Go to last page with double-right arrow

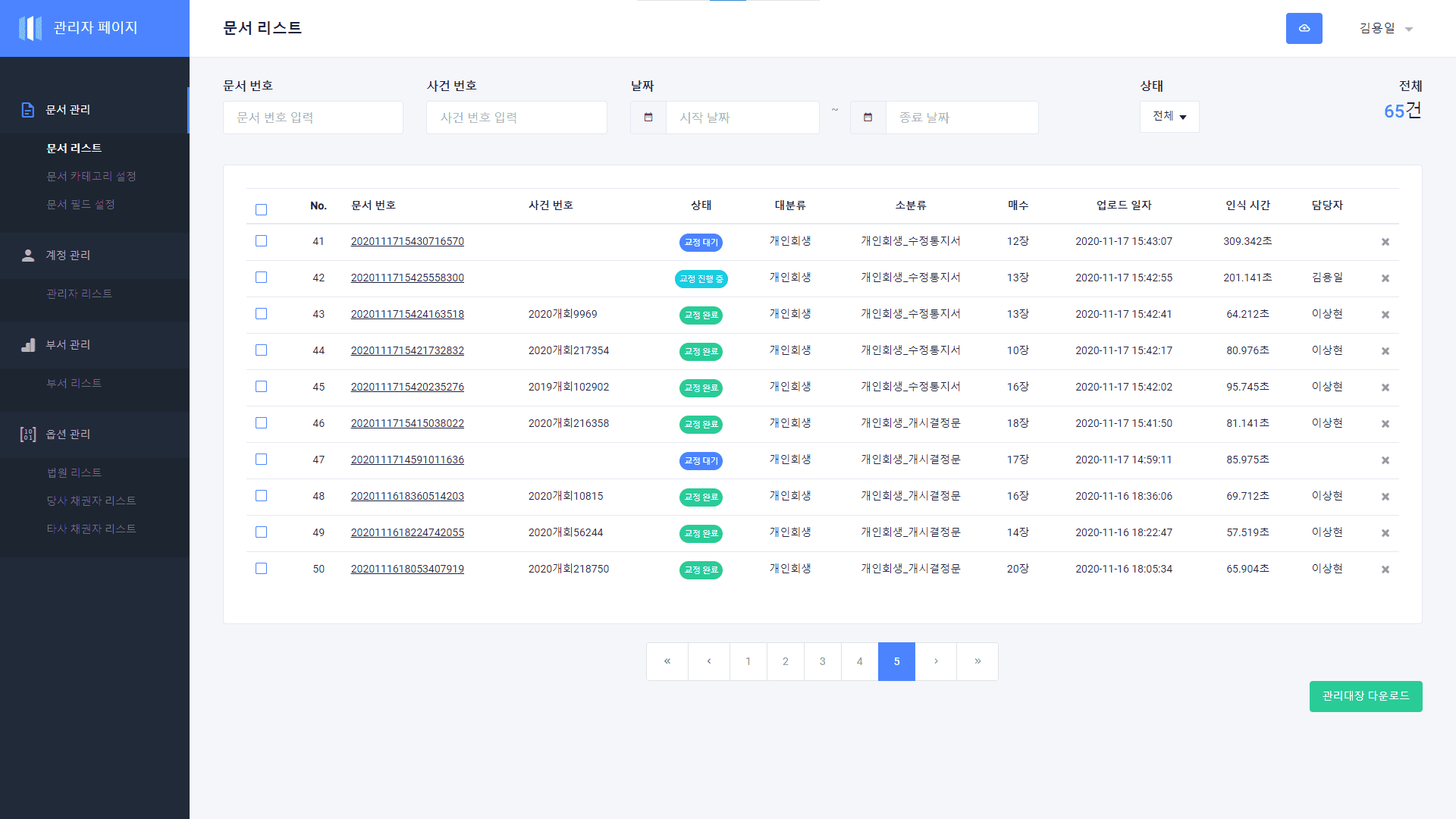tap(977, 661)
